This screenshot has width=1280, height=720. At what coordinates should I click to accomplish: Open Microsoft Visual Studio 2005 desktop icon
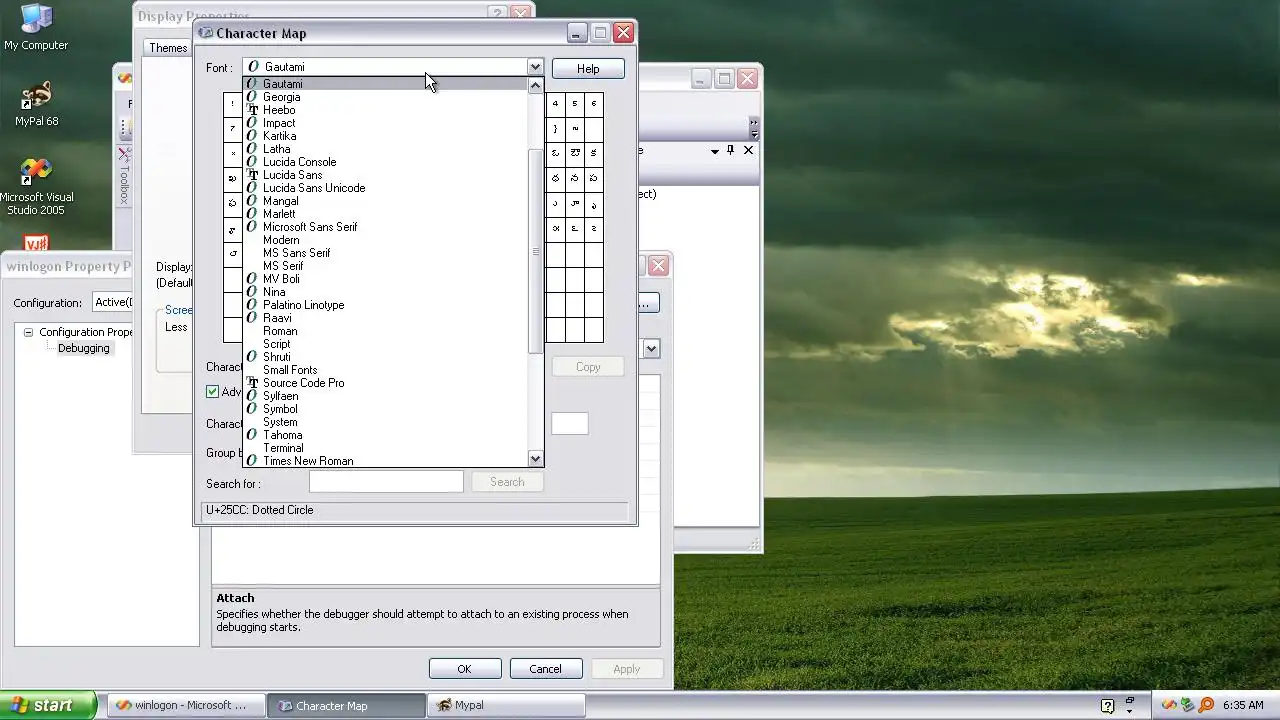point(36,187)
